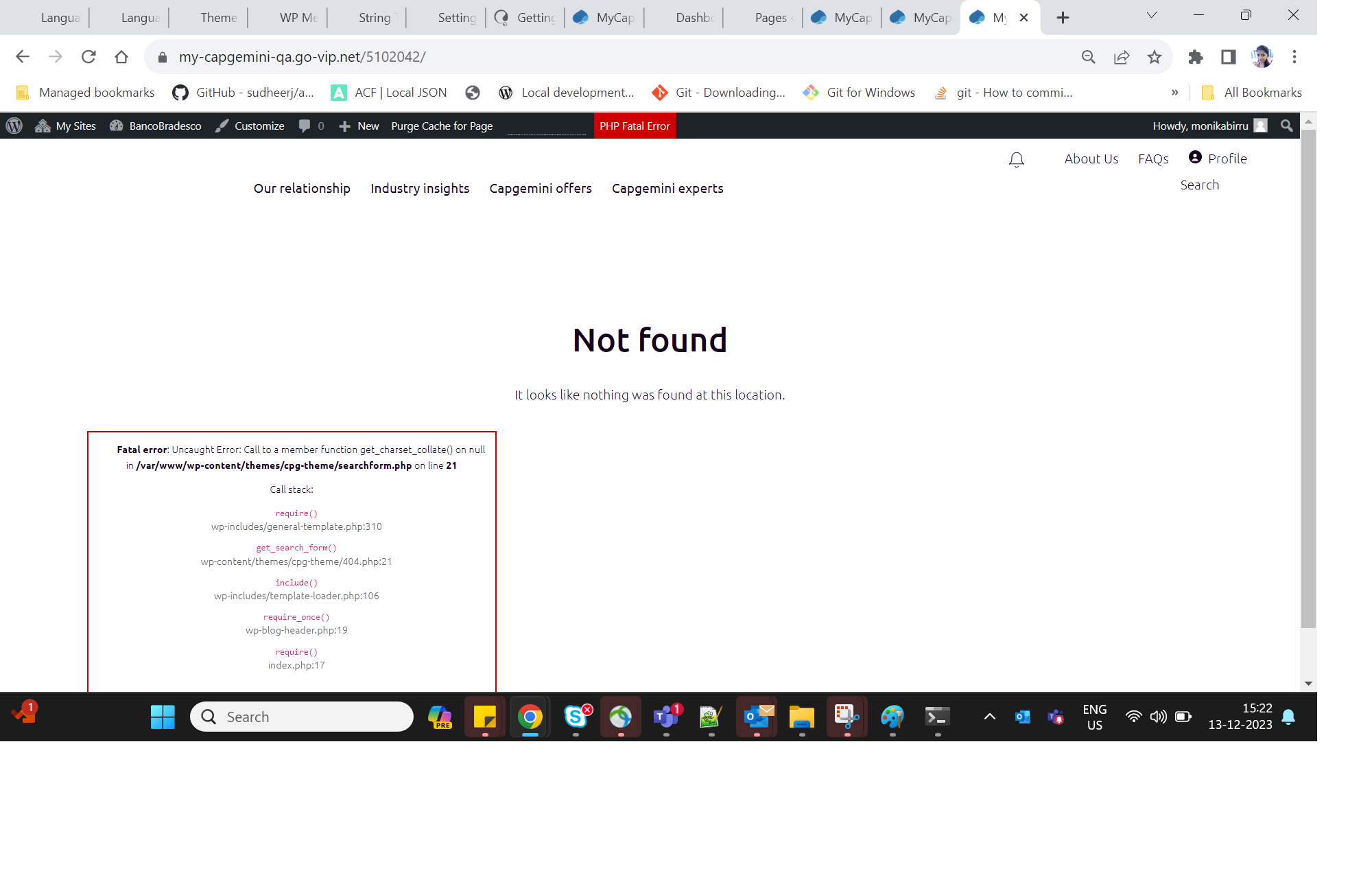Image resolution: width=1372 pixels, height=882 pixels.
Task: Toggle the Chrome side panel
Action: [x=1229, y=57]
